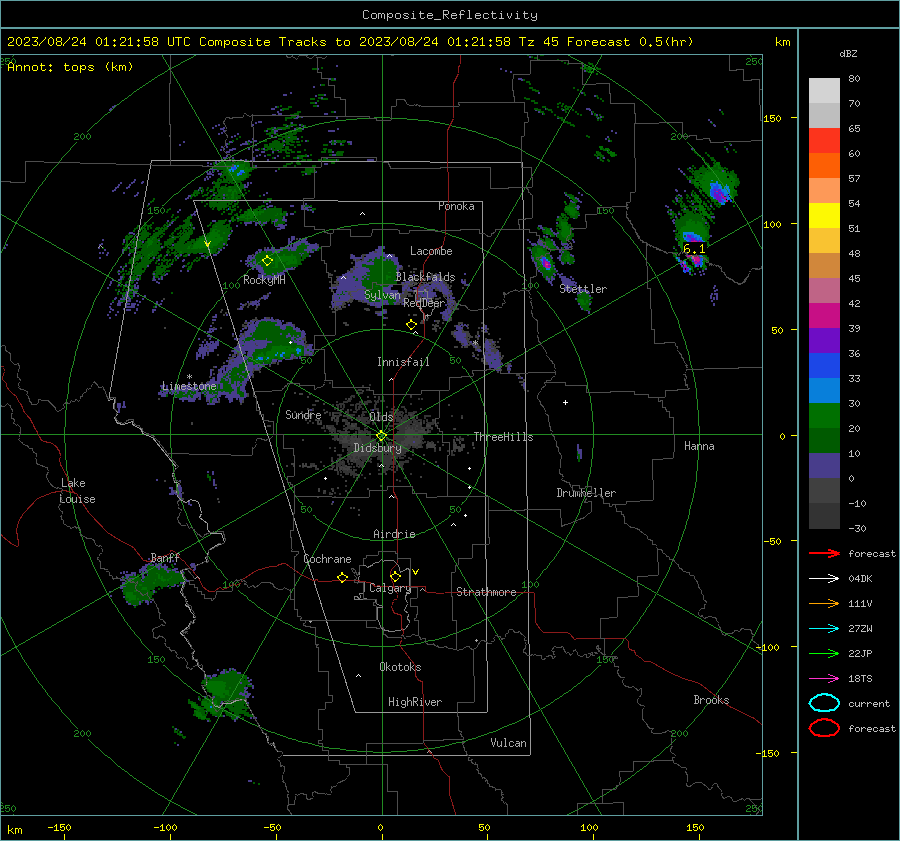The image size is (900, 841).
Task: Click the yellow diamond marker above Calgary
Action: point(395,576)
